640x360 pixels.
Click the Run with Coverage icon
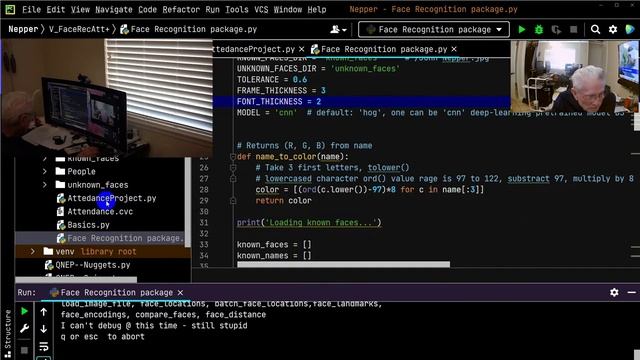(556, 29)
